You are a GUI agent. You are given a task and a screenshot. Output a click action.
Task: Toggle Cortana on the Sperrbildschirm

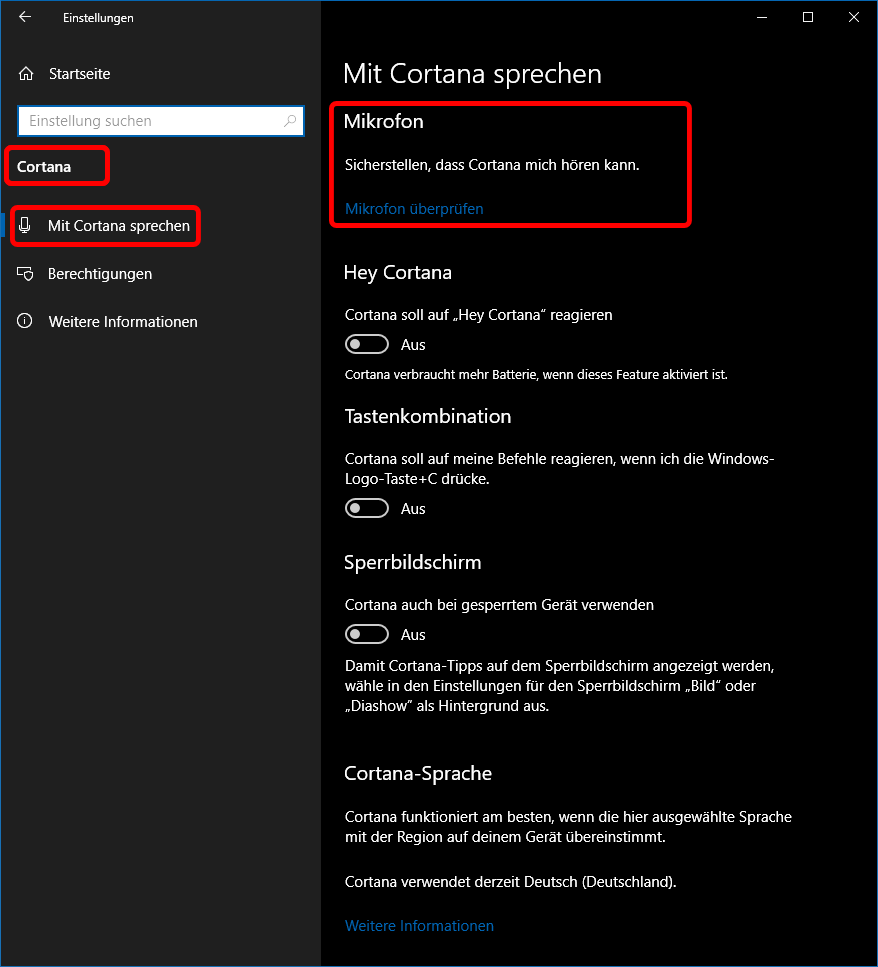tap(367, 634)
